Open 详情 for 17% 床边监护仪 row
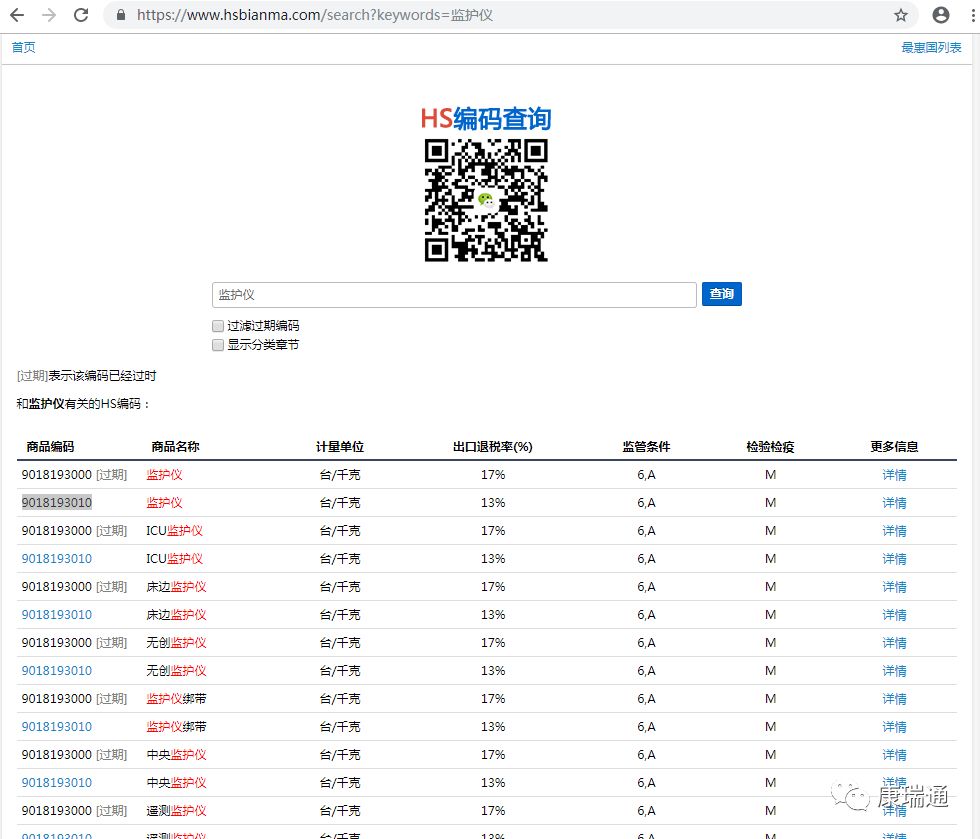 click(894, 587)
